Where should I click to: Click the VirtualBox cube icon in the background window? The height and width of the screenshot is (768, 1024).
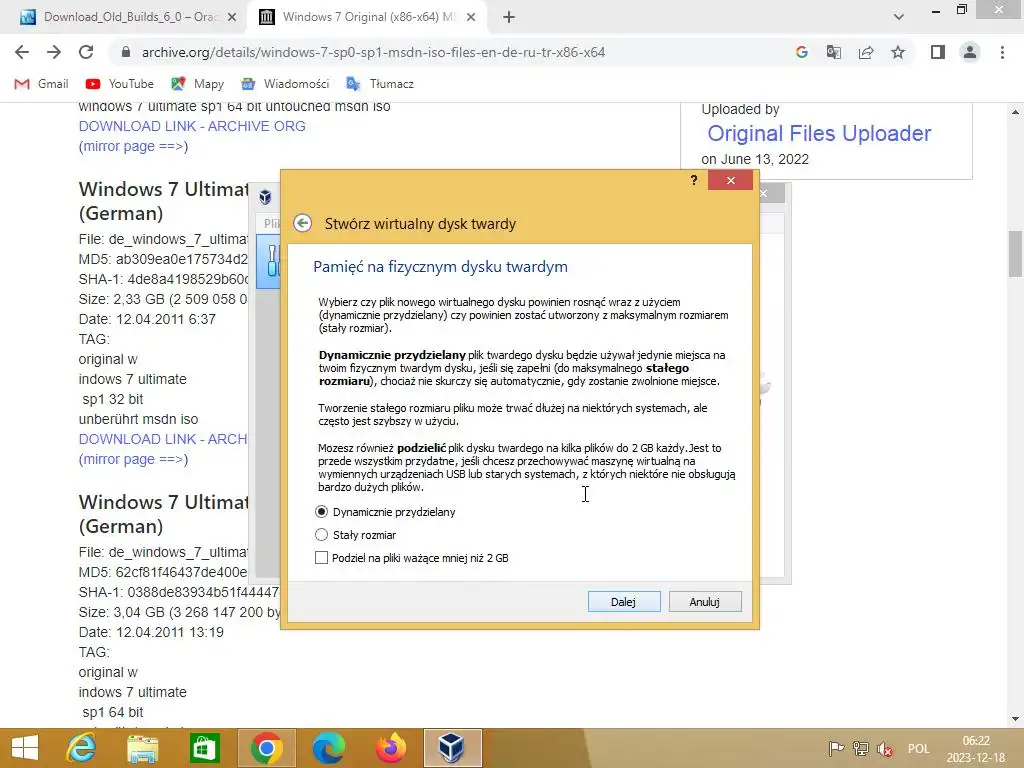[x=265, y=197]
